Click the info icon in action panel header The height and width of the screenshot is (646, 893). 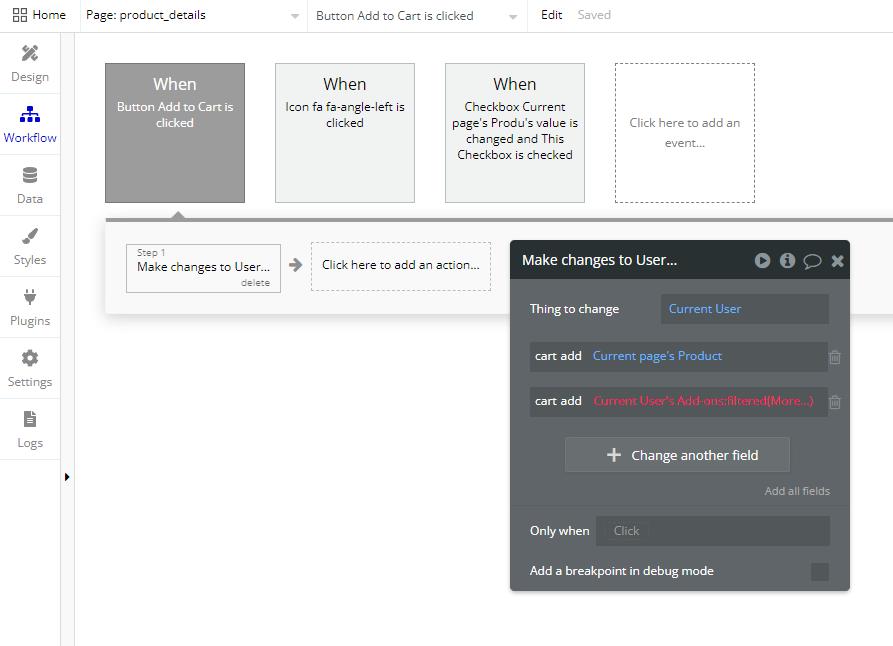[x=787, y=260]
